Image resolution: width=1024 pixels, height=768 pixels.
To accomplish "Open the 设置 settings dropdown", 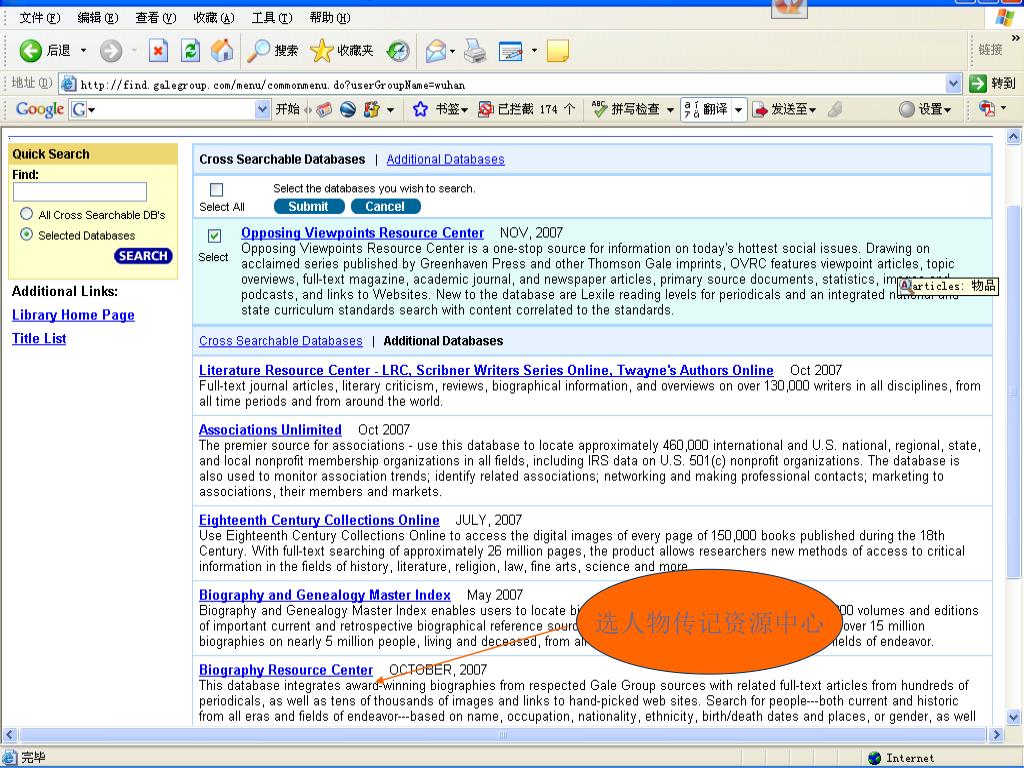I will click(925, 109).
